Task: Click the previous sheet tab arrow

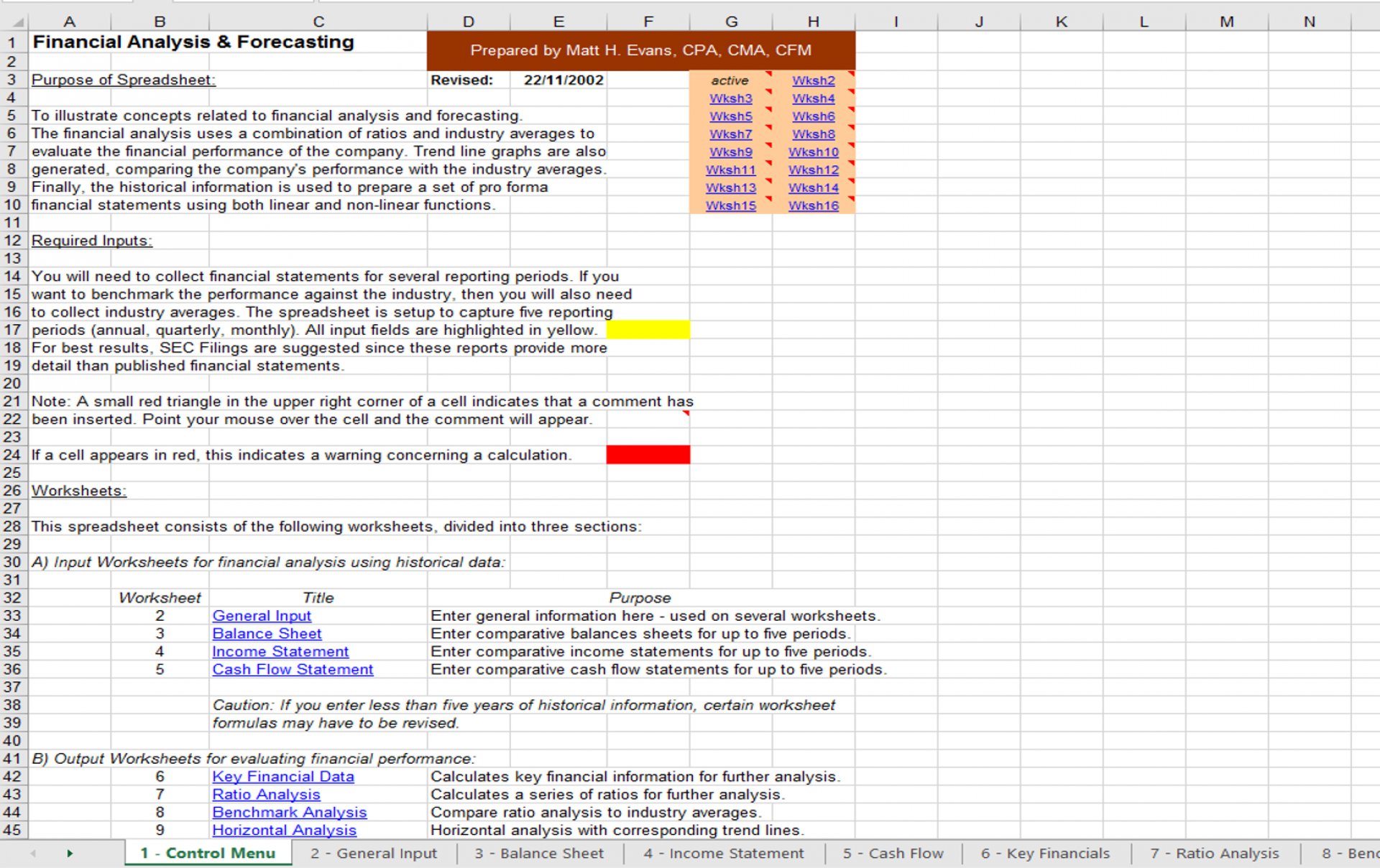Action: coord(33,853)
